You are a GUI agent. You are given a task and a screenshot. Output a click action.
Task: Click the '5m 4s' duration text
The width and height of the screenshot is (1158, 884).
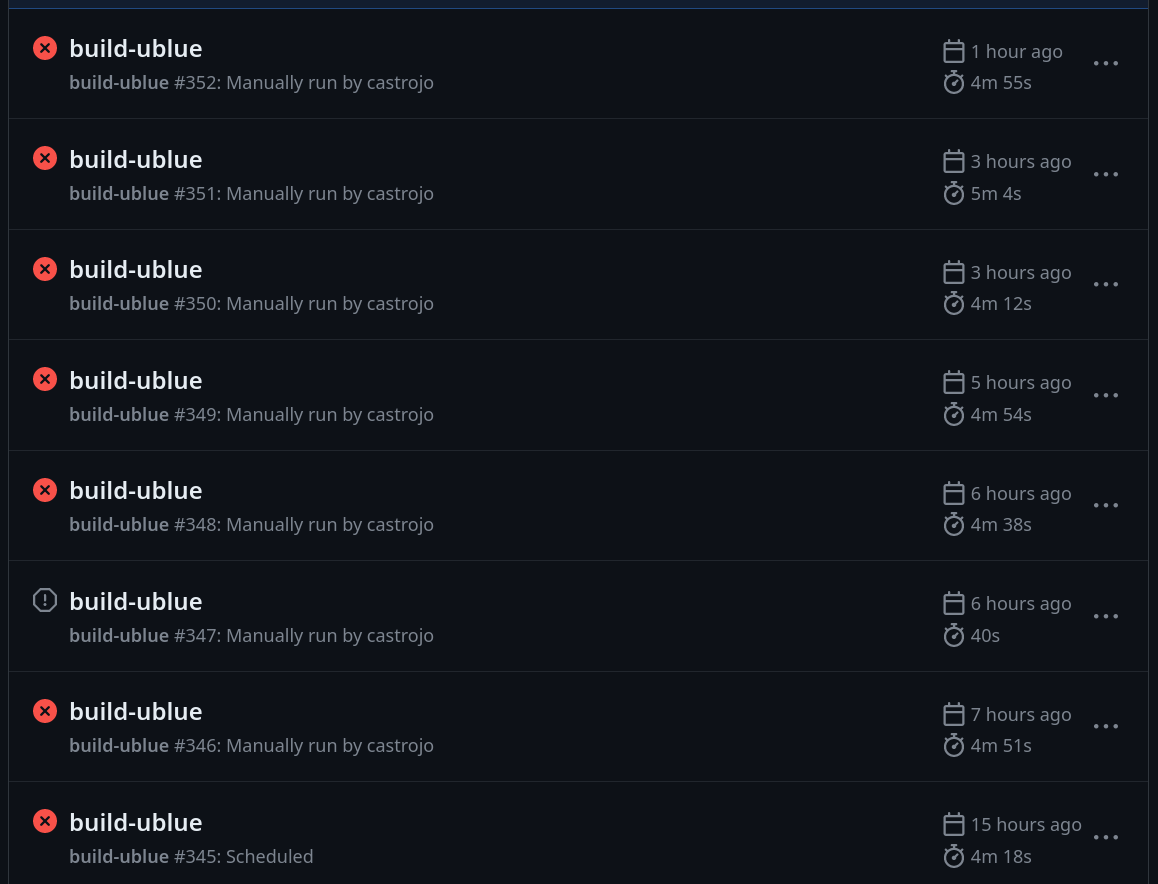pos(995,193)
